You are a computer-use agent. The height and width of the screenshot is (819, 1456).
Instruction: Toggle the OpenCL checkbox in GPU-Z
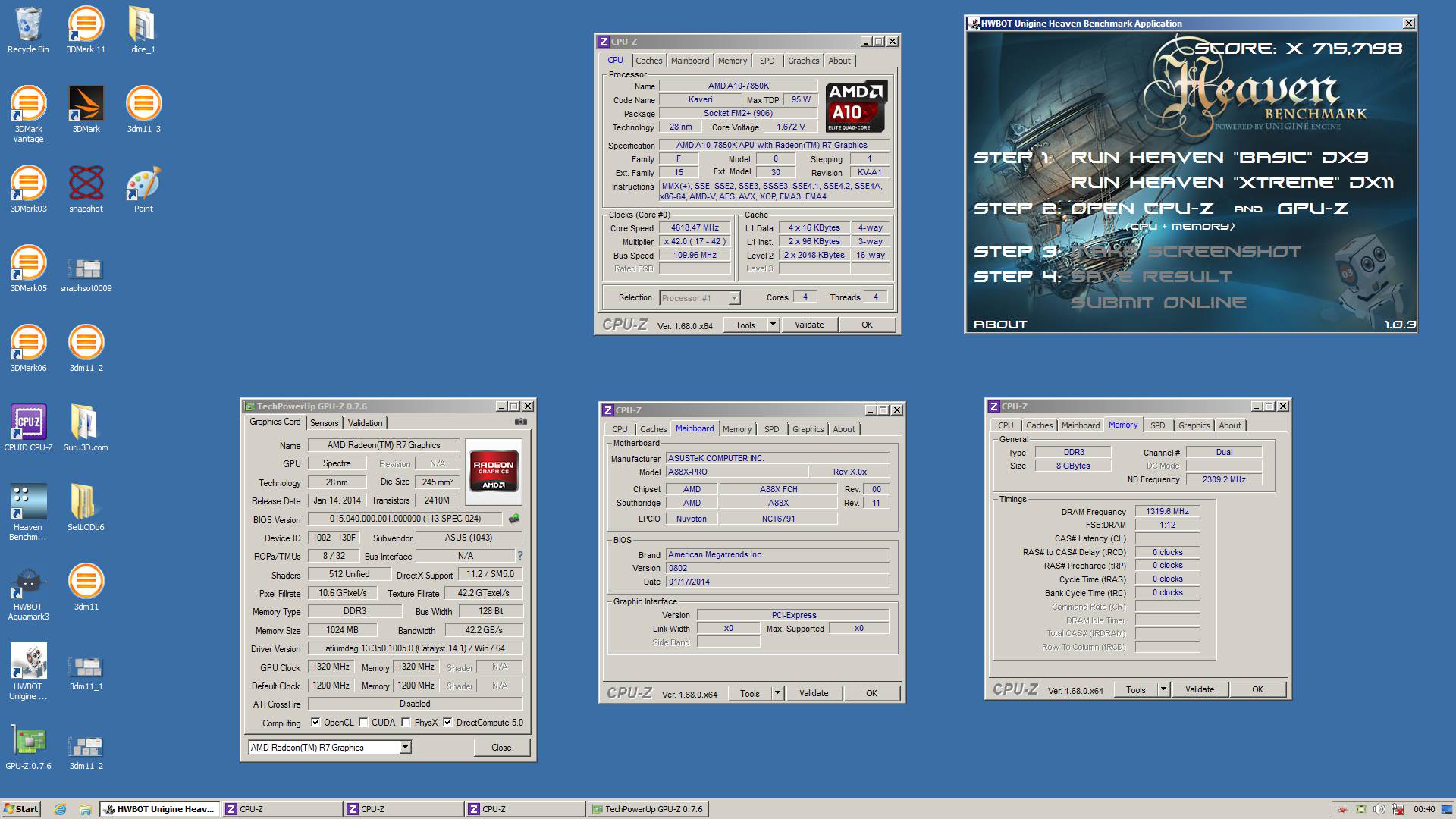[x=315, y=723]
